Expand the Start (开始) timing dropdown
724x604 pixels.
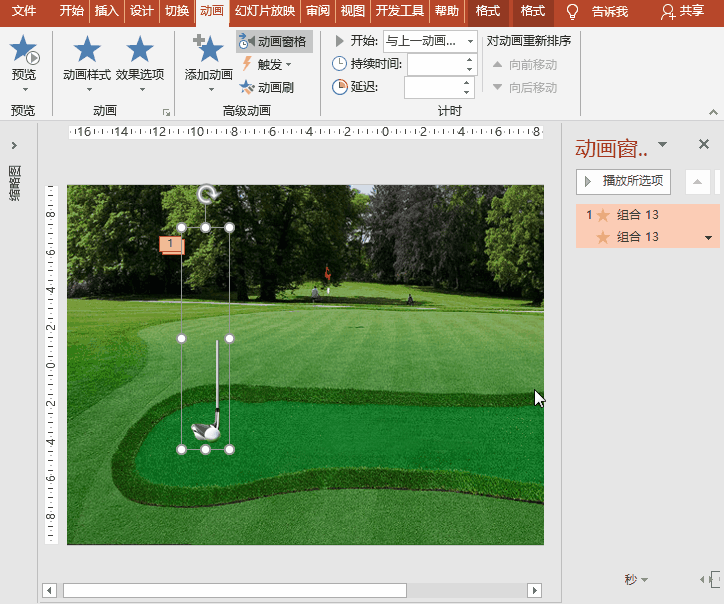(x=470, y=41)
